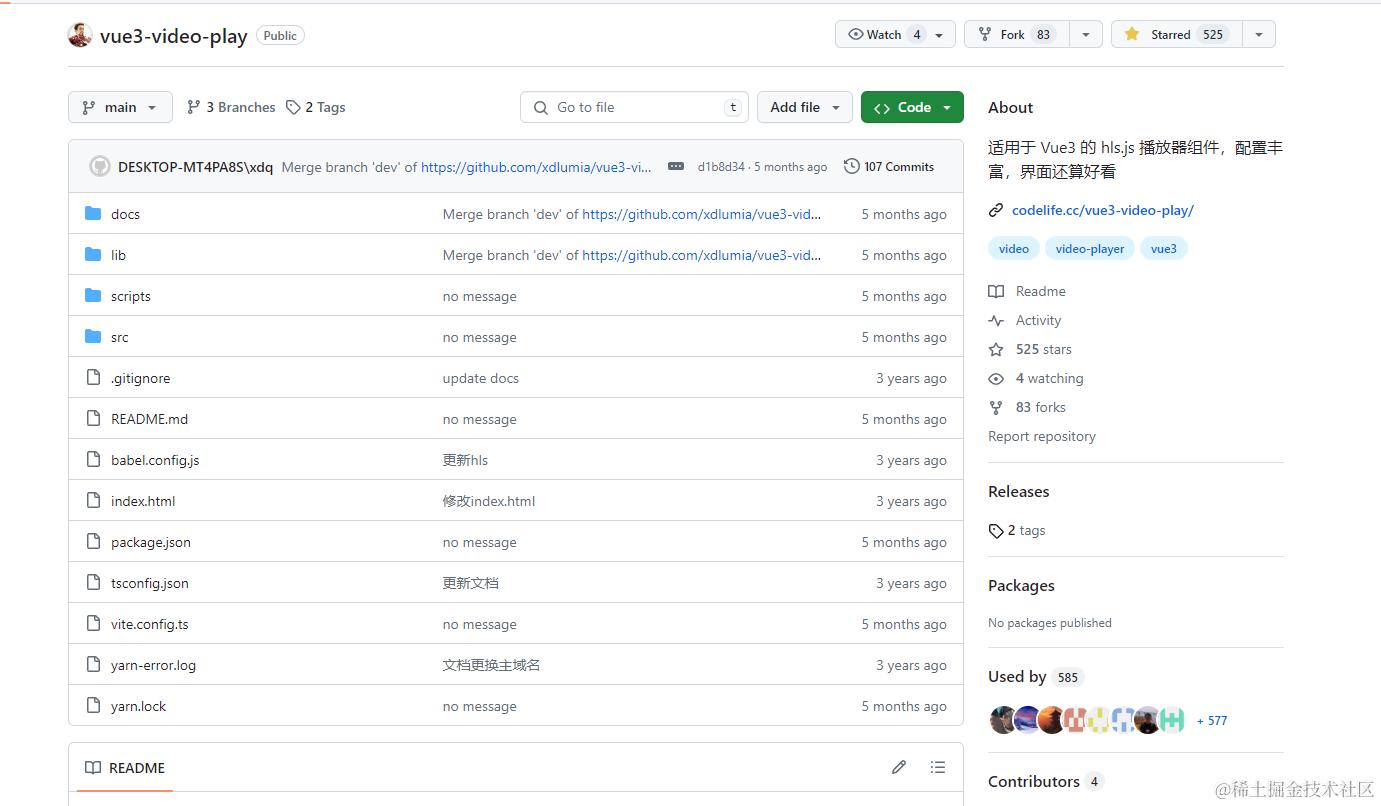Open the scripts folder icon

pyautogui.click(x=94, y=296)
